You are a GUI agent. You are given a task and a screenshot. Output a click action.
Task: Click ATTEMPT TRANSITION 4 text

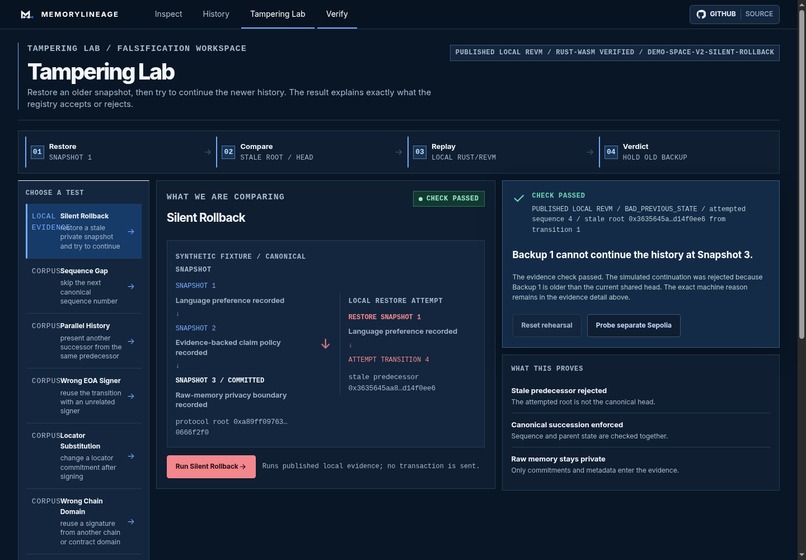(x=389, y=359)
